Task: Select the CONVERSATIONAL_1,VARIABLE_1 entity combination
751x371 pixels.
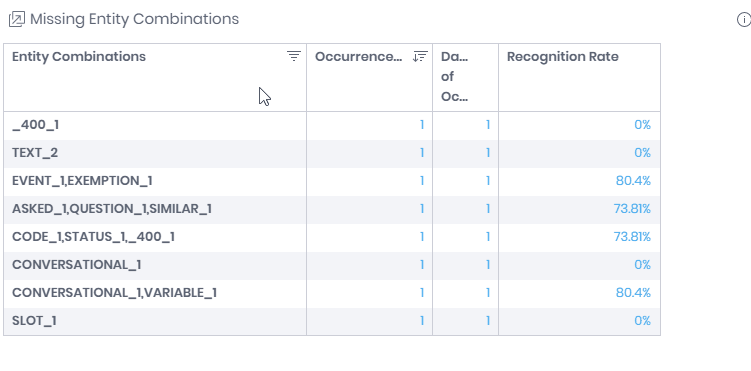Action: pyautogui.click(x=114, y=292)
